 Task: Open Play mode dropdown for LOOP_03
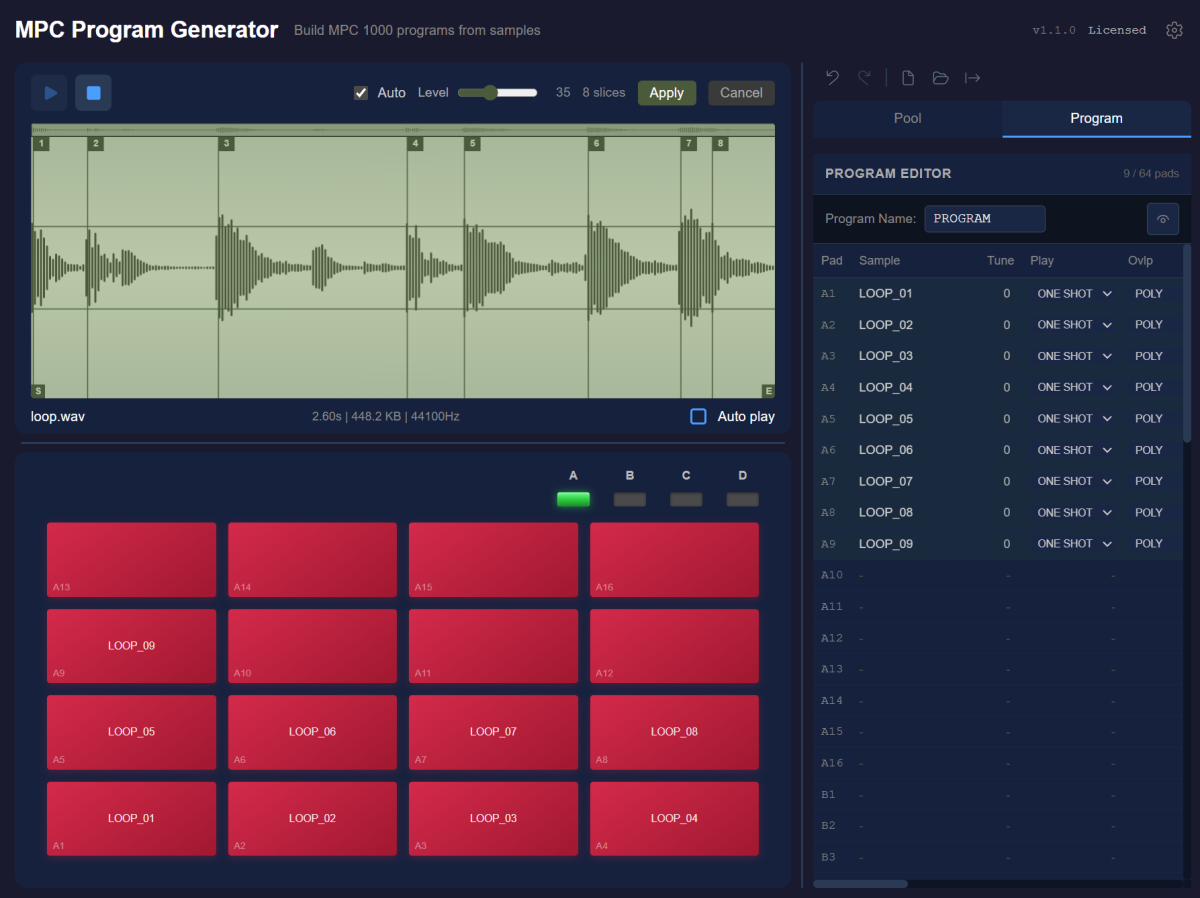click(1074, 356)
